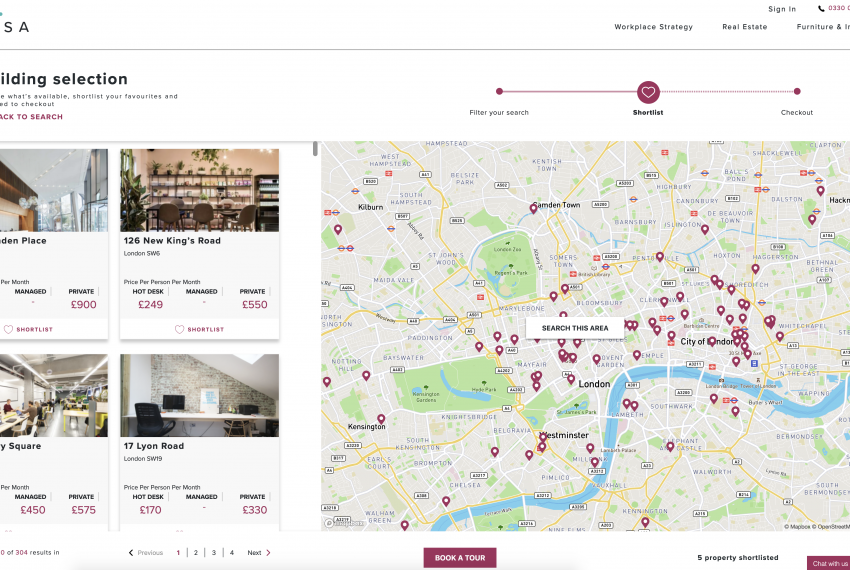This screenshot has height=570, width=850.
Task: Go to results page 3
Action: 214,553
